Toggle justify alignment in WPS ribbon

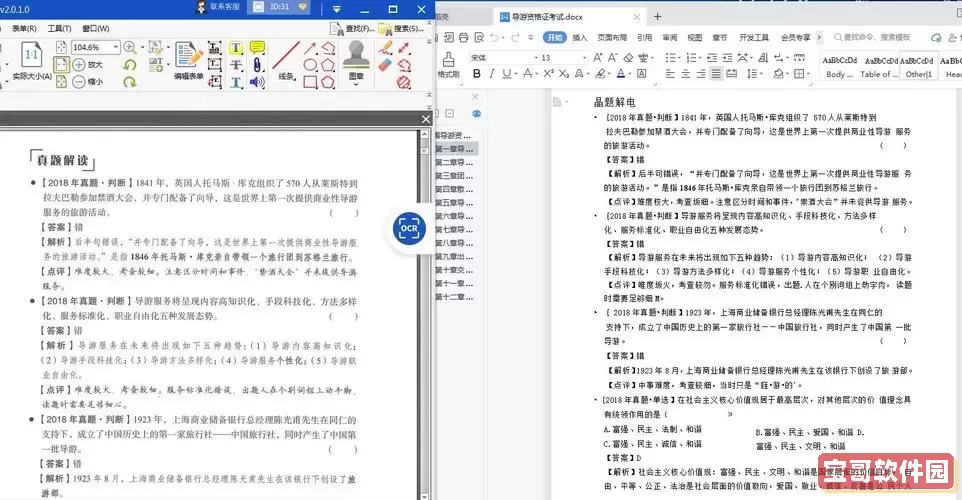716,74
